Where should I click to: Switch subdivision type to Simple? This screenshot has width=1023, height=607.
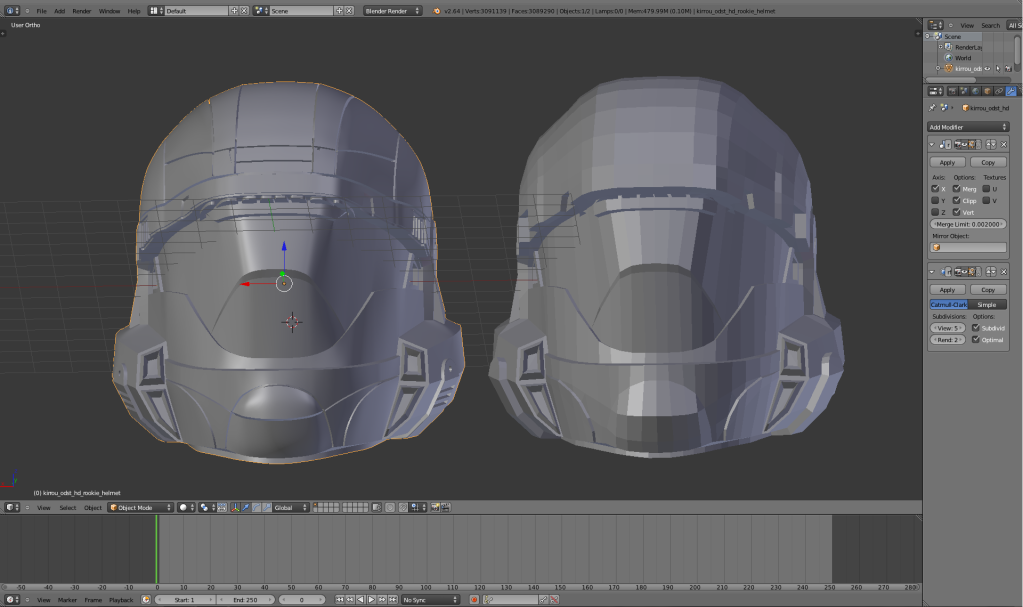(986, 304)
